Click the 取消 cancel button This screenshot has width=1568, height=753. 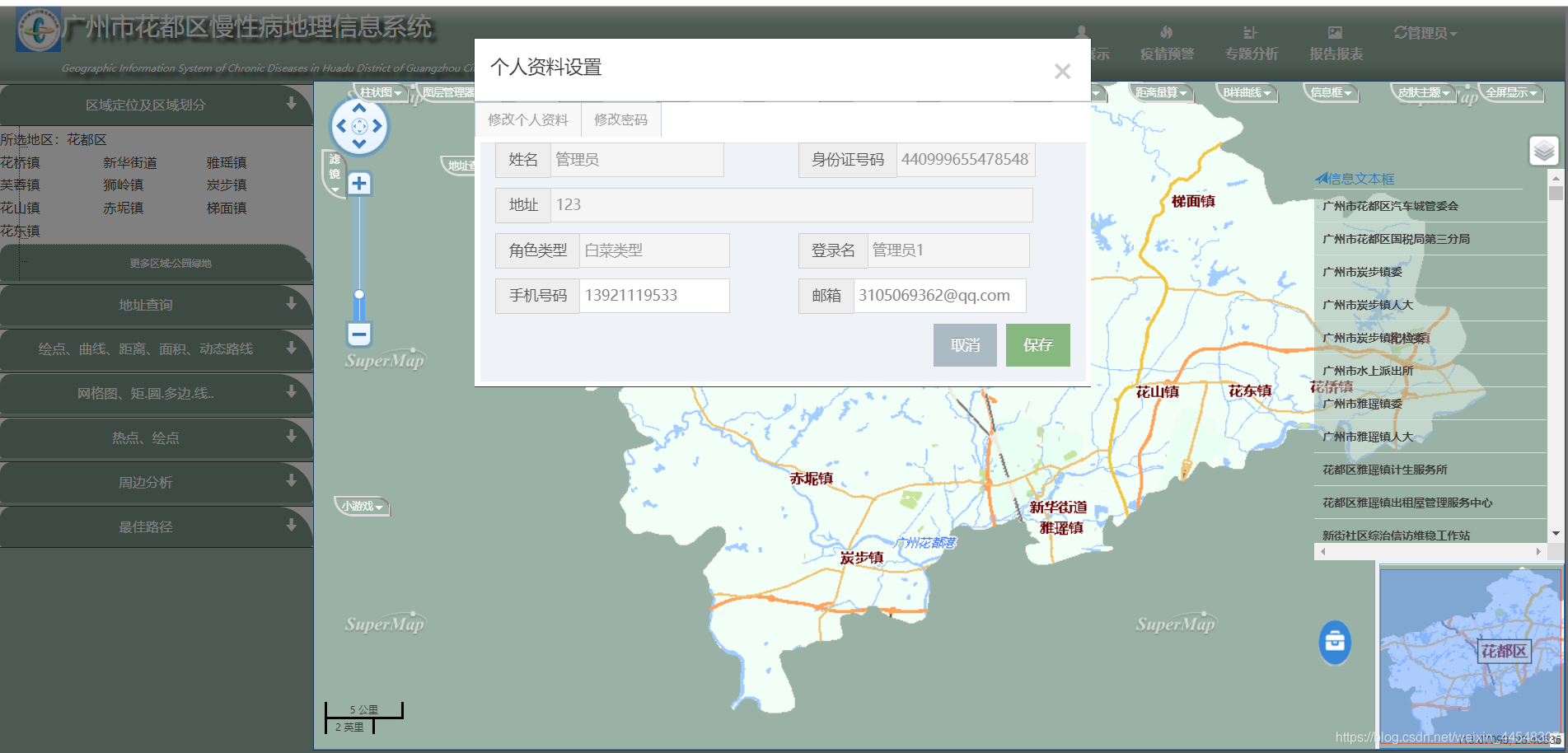965,345
